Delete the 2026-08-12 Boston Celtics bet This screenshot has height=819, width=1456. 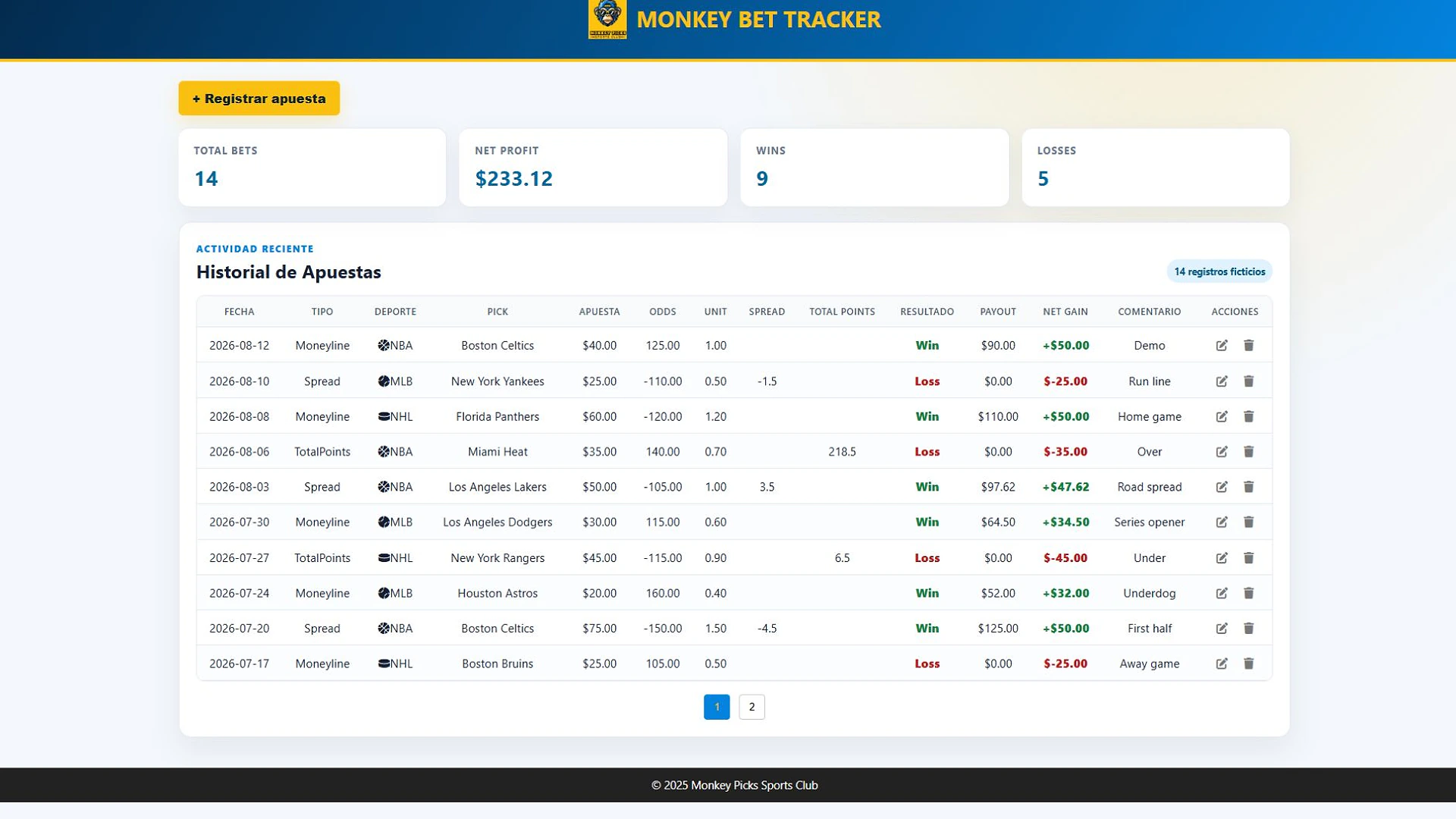1249,346
